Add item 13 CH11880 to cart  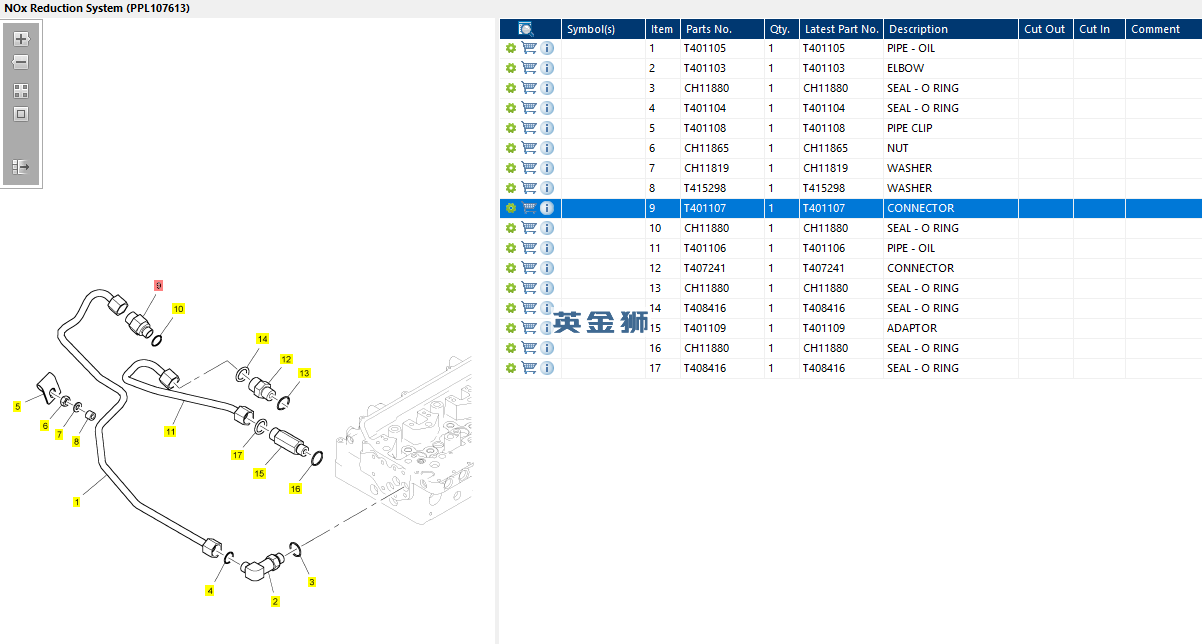tap(529, 288)
